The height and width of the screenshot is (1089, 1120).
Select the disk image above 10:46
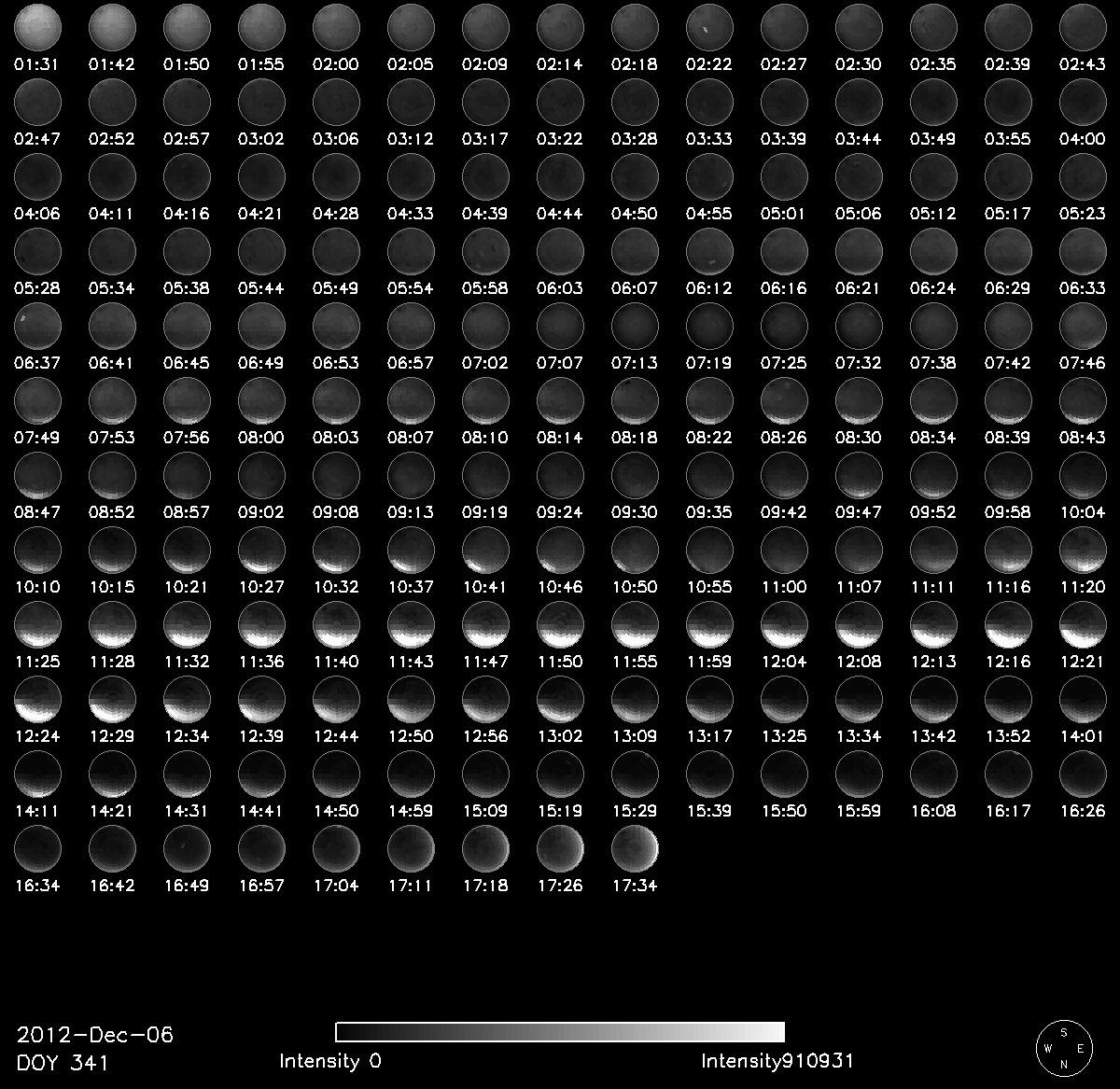(x=560, y=549)
